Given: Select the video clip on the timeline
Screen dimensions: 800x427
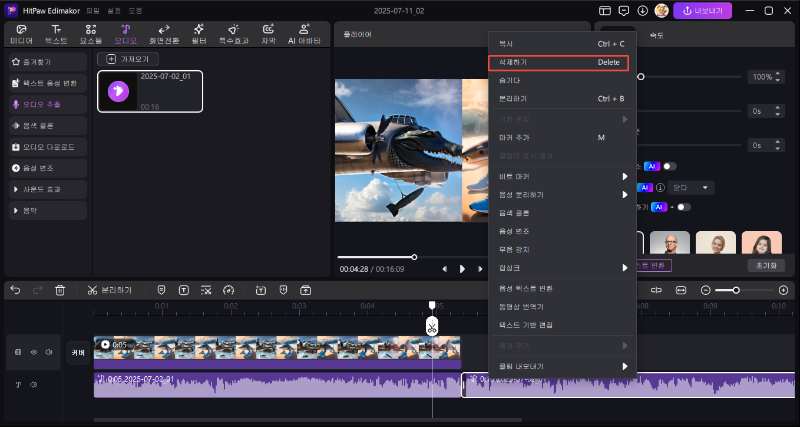Looking at the screenshot, I should pyautogui.click(x=278, y=352).
